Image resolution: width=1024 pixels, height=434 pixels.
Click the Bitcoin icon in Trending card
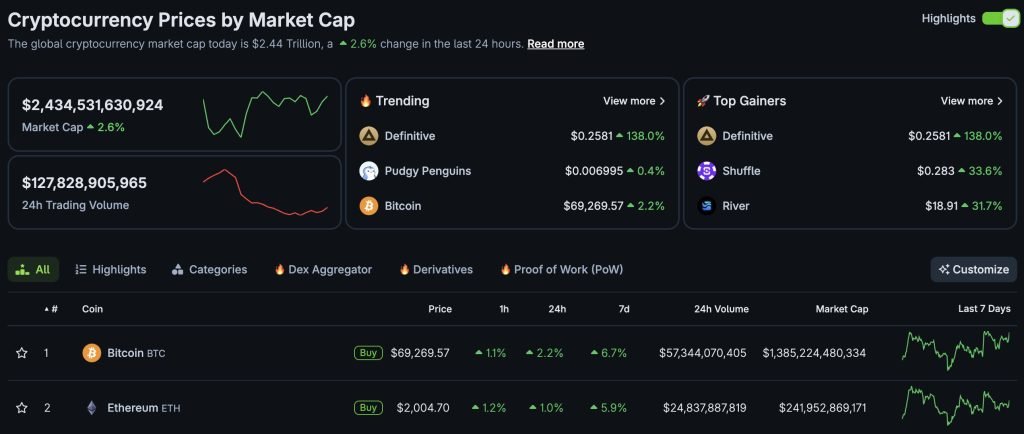(x=369, y=206)
